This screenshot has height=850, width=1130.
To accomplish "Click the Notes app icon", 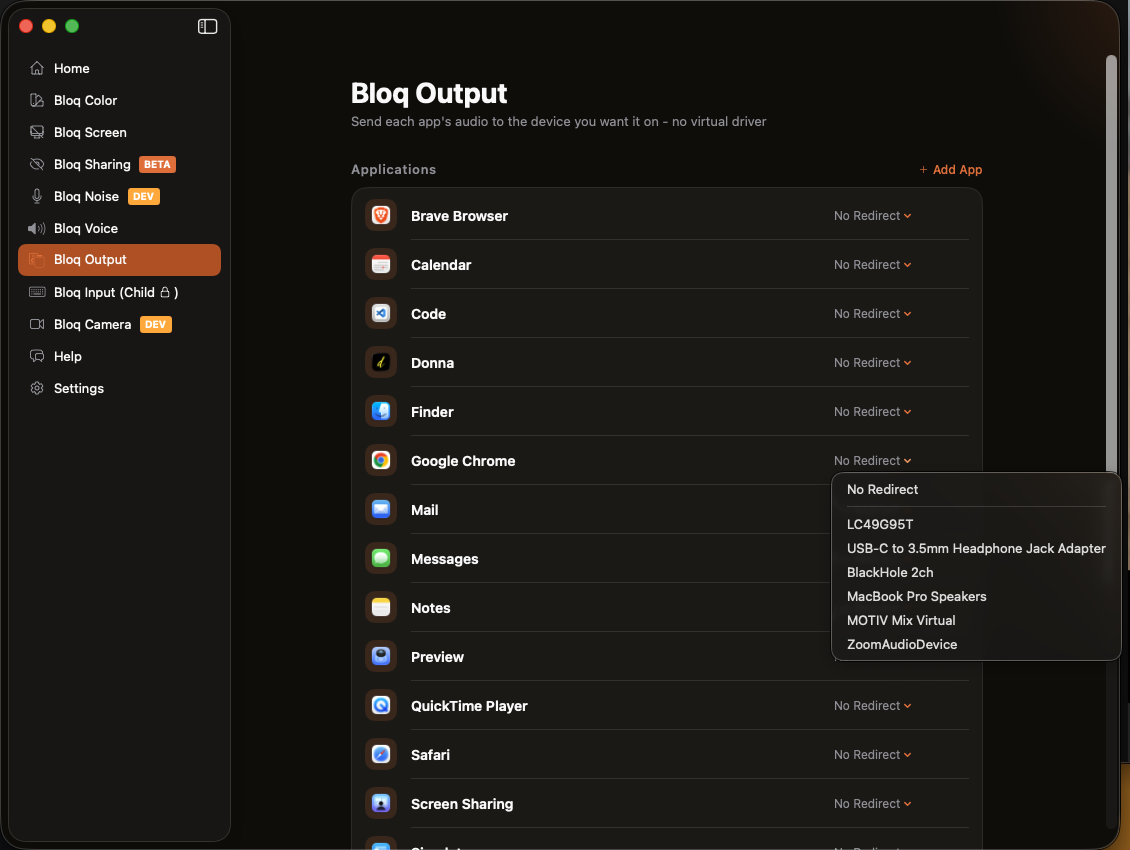I will tap(381, 607).
